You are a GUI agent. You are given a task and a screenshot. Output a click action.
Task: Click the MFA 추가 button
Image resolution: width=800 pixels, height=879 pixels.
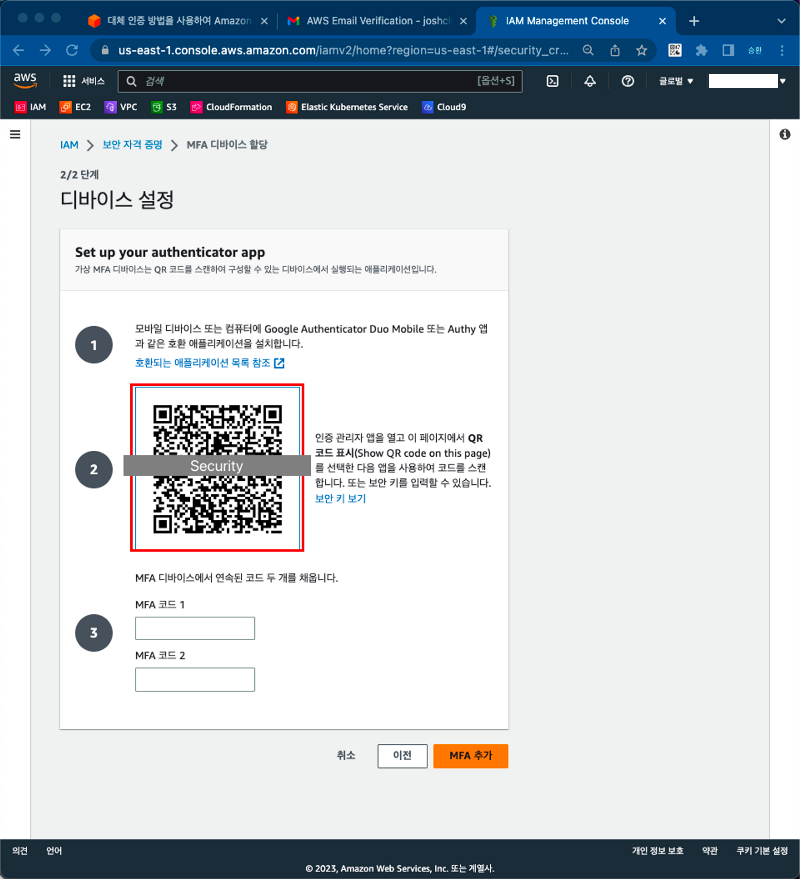tap(470, 756)
